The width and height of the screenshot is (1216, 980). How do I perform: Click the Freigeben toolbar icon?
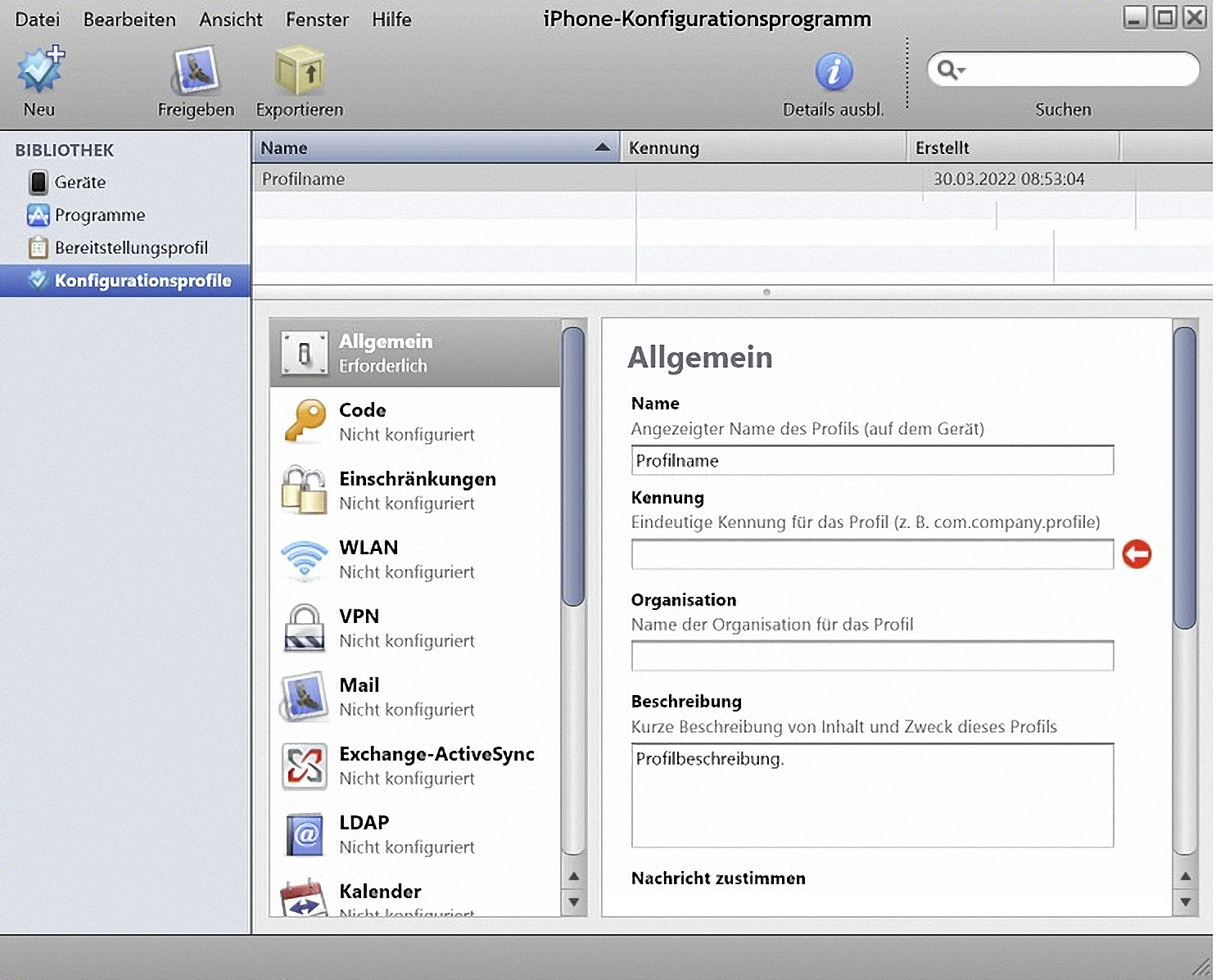196,70
